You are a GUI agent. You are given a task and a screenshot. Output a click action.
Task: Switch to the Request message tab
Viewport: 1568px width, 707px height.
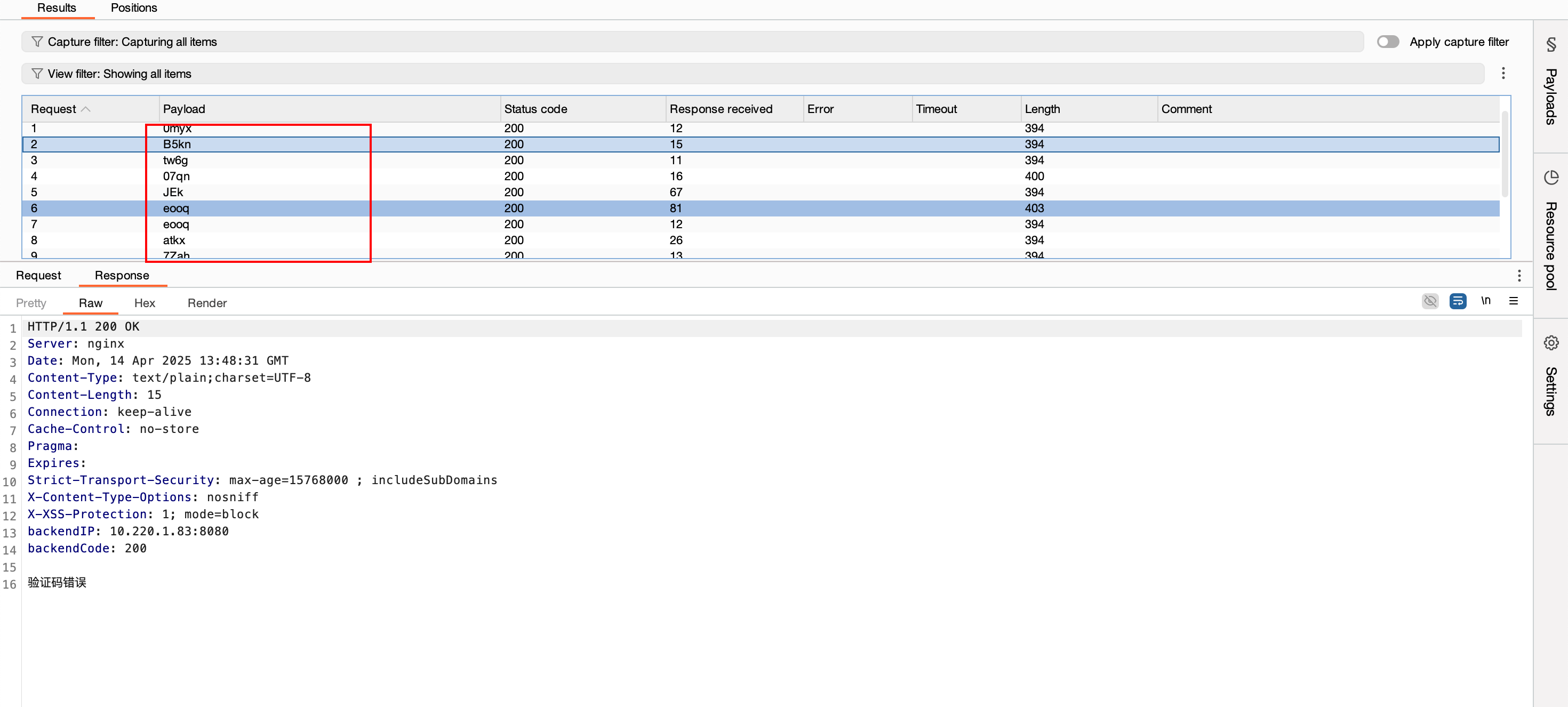point(38,275)
